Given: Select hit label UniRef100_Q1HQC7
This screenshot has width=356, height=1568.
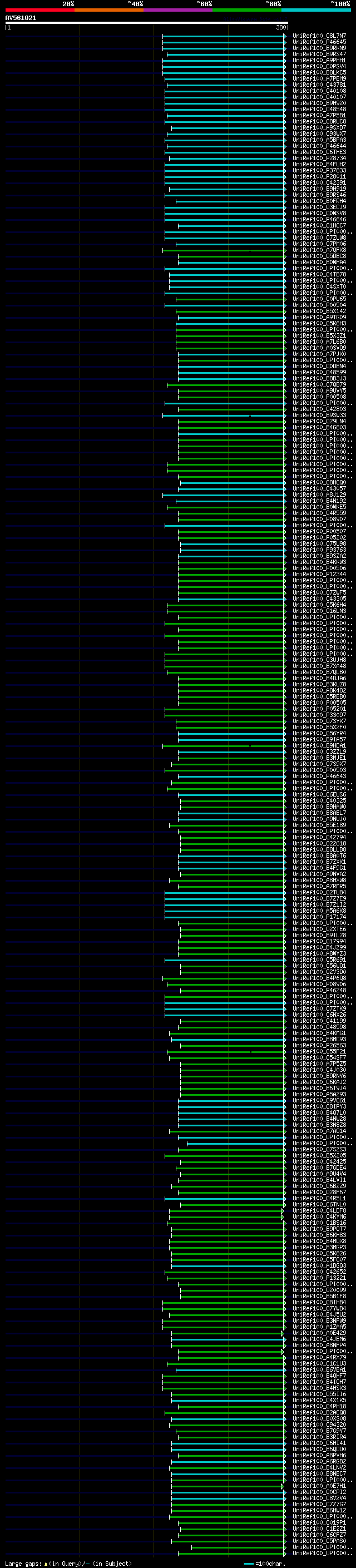Looking at the screenshot, I should coord(319,225).
